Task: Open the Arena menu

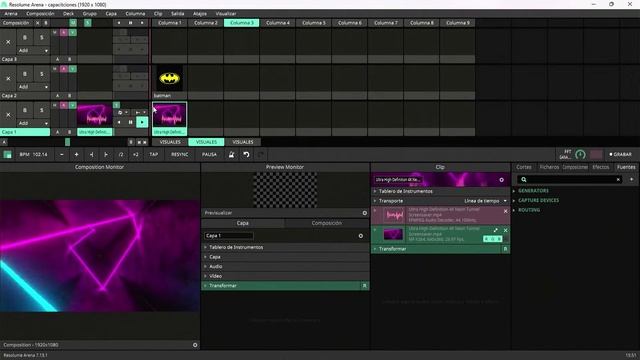Action: click(x=11, y=13)
